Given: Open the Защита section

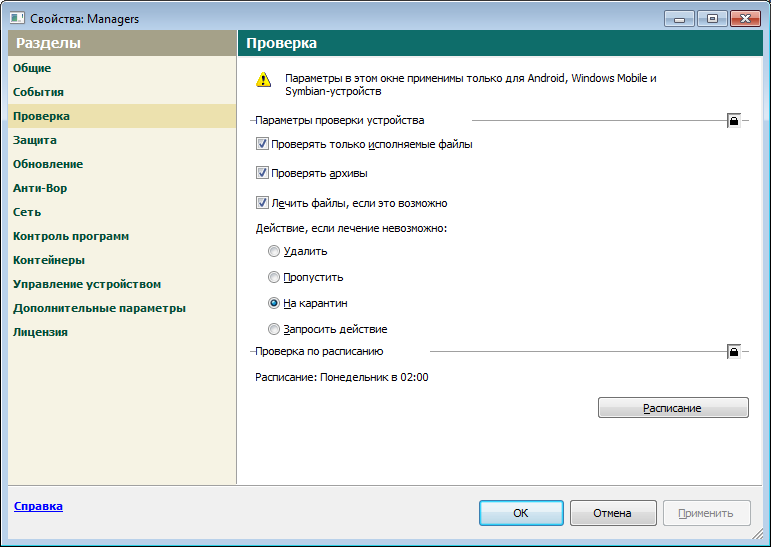Looking at the screenshot, I should point(122,140).
